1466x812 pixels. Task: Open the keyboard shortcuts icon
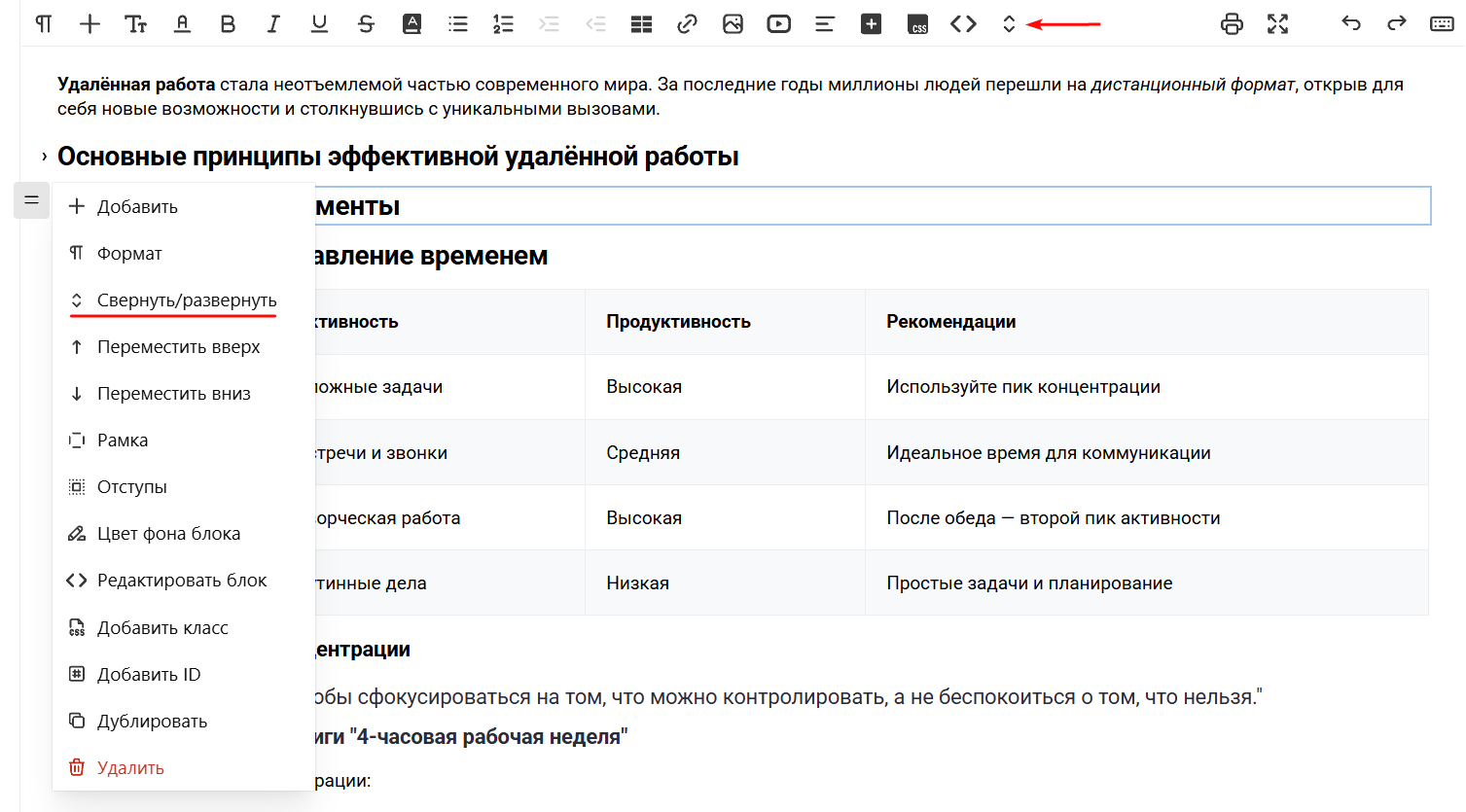pyautogui.click(x=1443, y=24)
